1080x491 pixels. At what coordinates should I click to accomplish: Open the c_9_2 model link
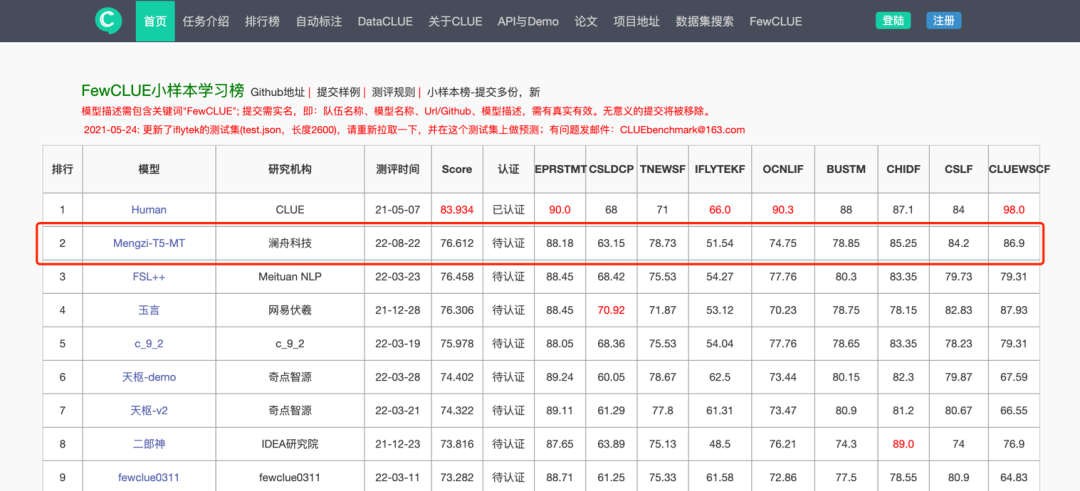(x=149, y=344)
